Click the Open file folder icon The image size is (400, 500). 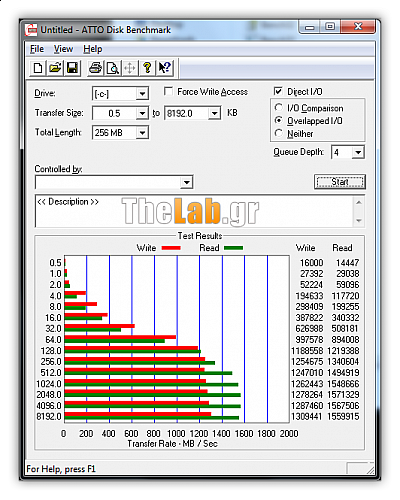coord(55,68)
